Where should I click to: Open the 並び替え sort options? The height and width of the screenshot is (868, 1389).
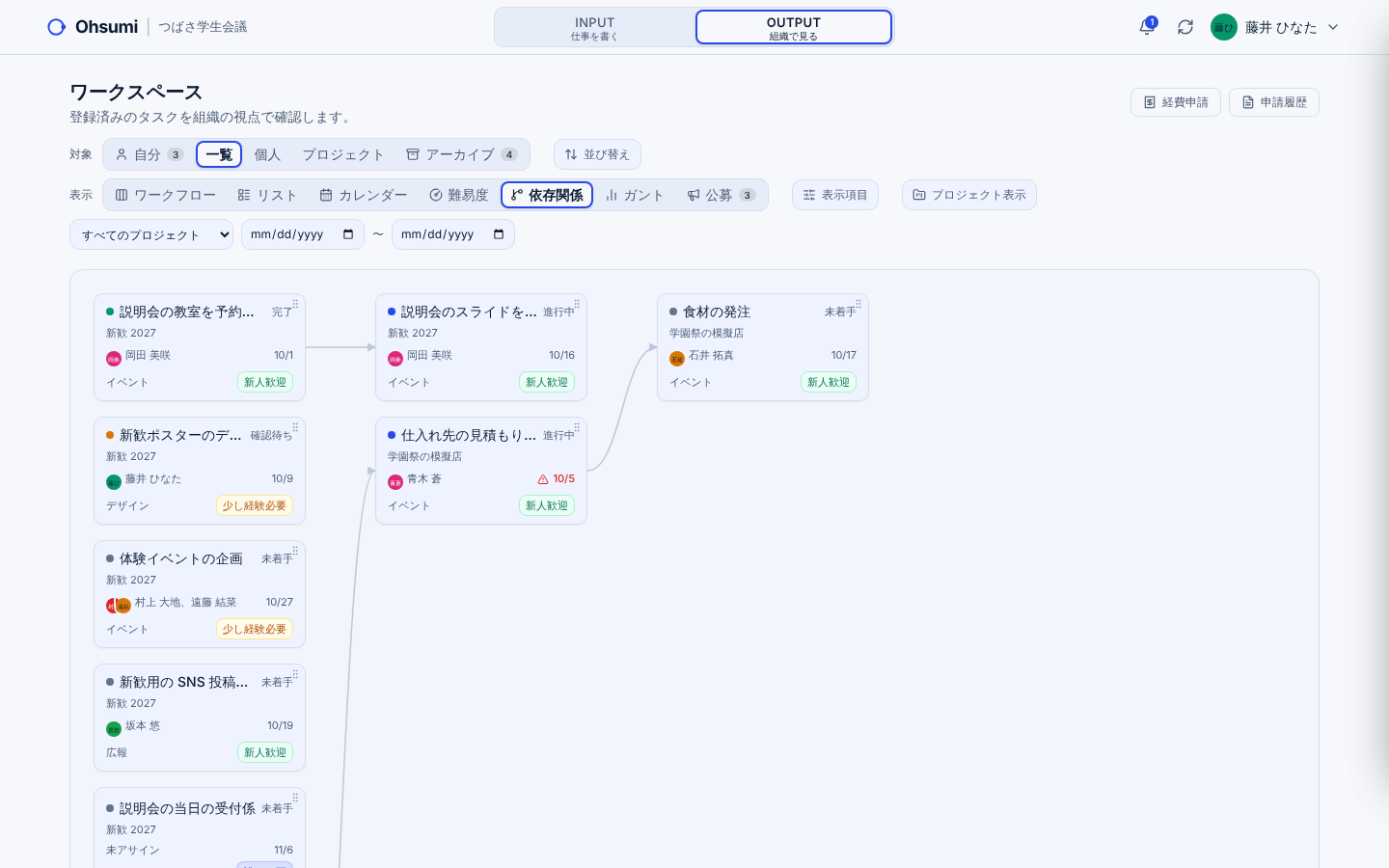[597, 154]
